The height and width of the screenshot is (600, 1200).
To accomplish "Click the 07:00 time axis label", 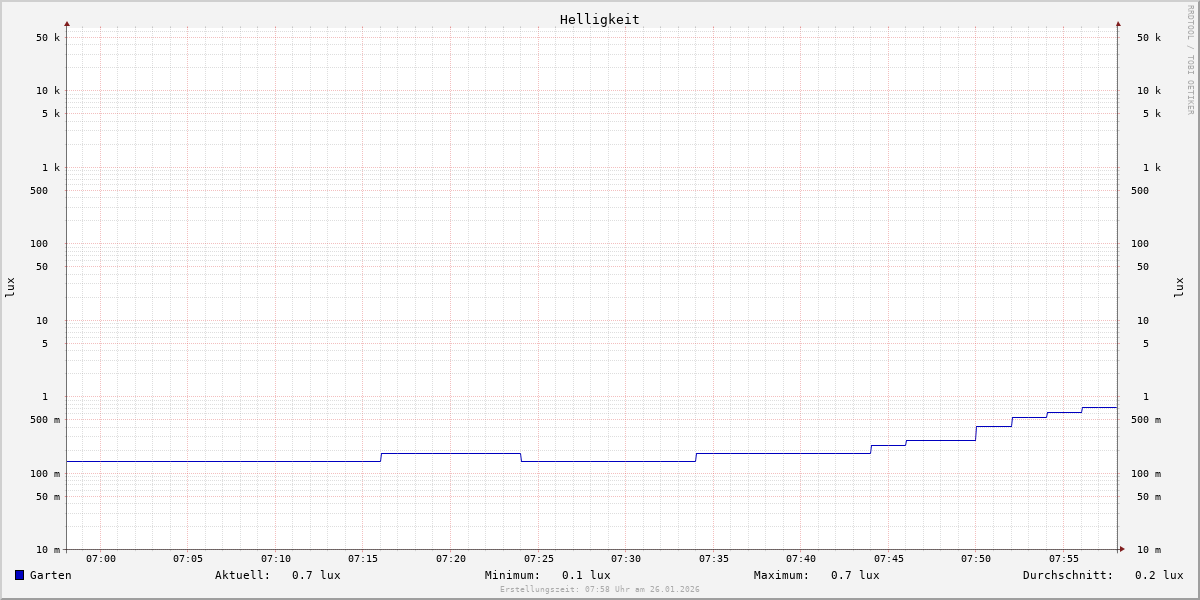I will click(101, 559).
